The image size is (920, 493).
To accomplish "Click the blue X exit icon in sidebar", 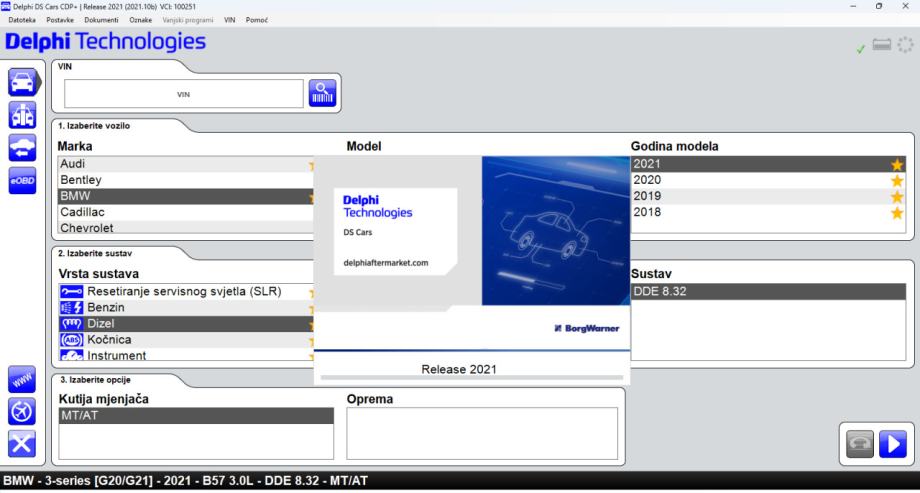I will click(x=22, y=445).
